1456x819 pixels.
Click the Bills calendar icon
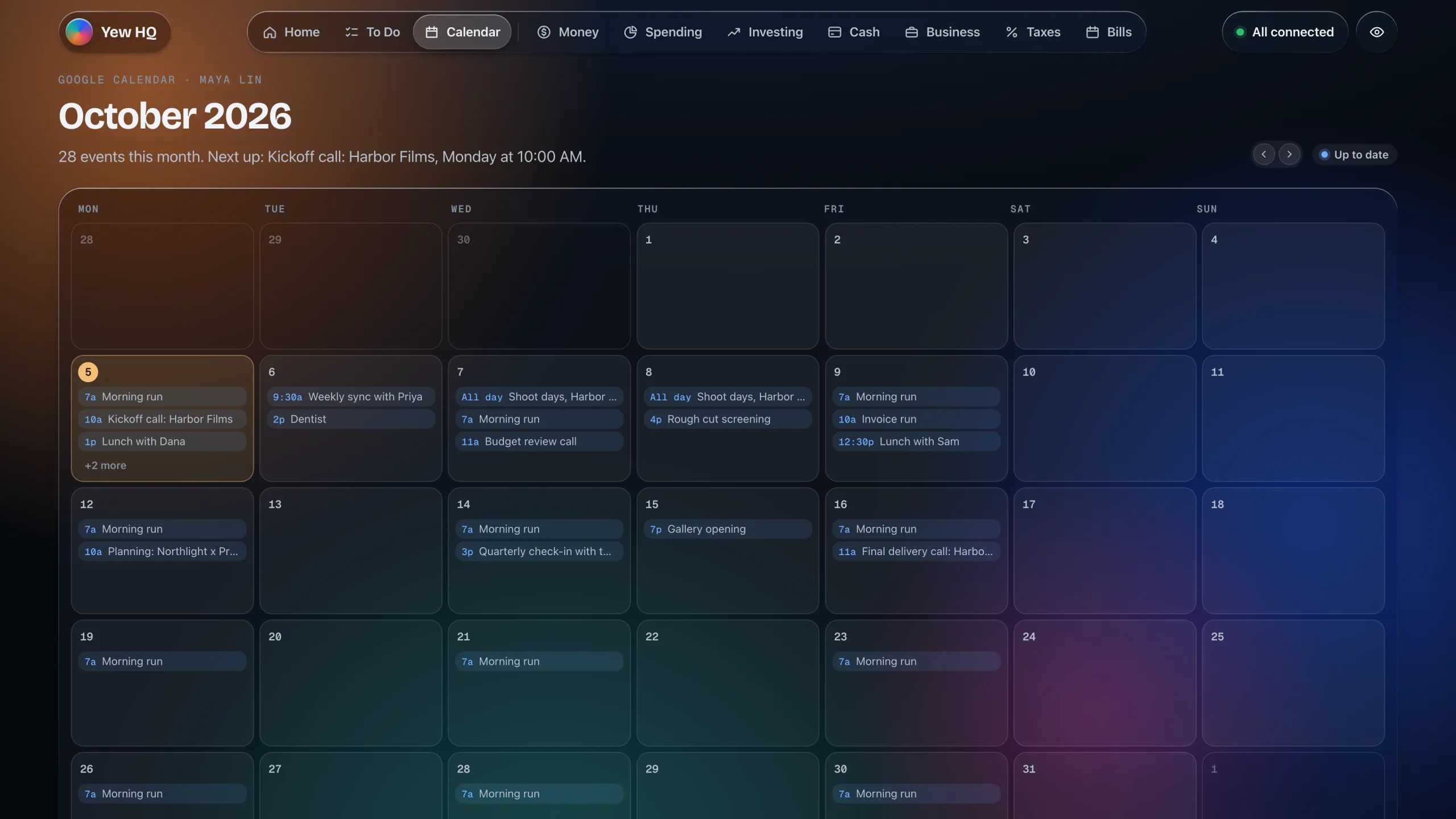(1093, 32)
